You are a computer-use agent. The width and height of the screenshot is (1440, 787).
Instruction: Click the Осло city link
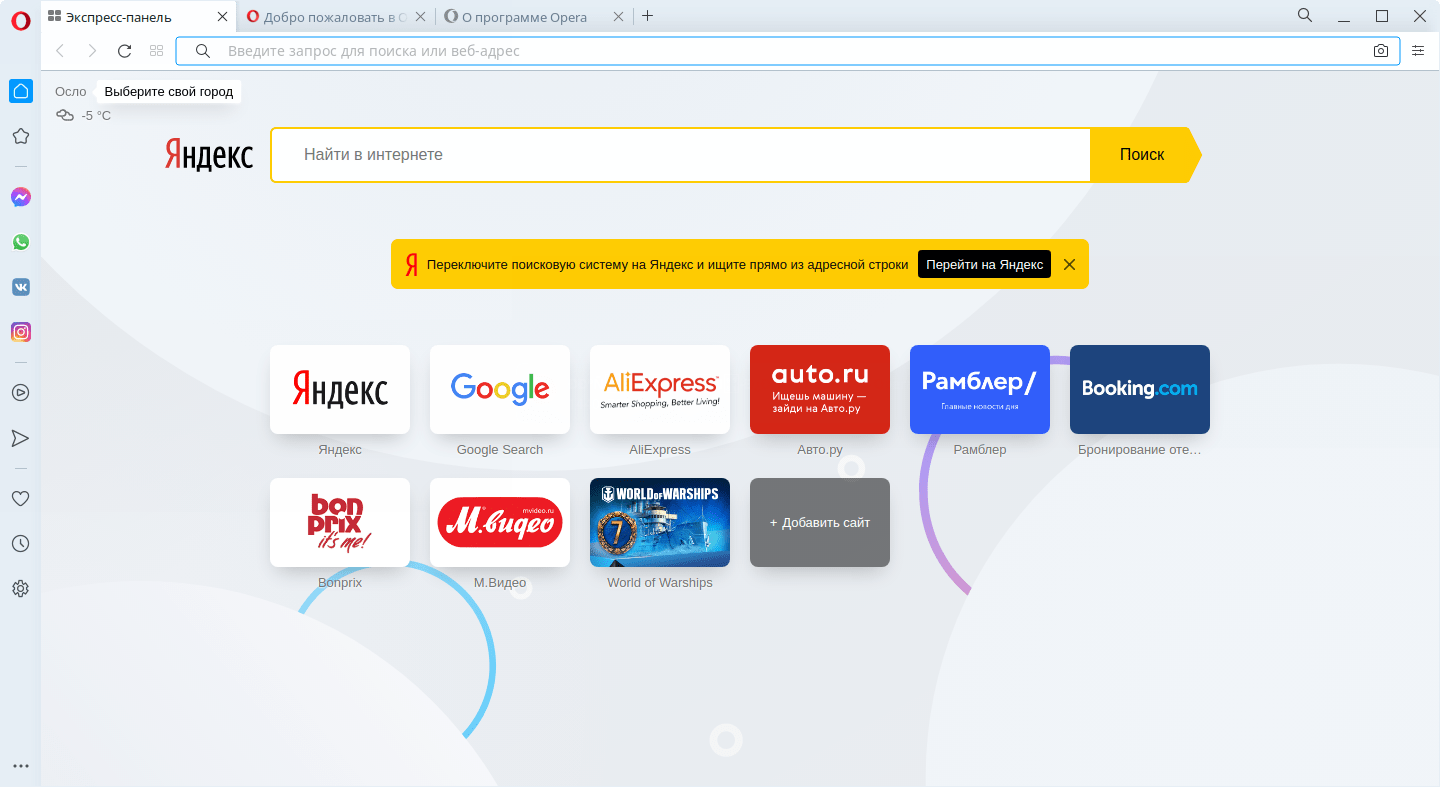(x=71, y=92)
